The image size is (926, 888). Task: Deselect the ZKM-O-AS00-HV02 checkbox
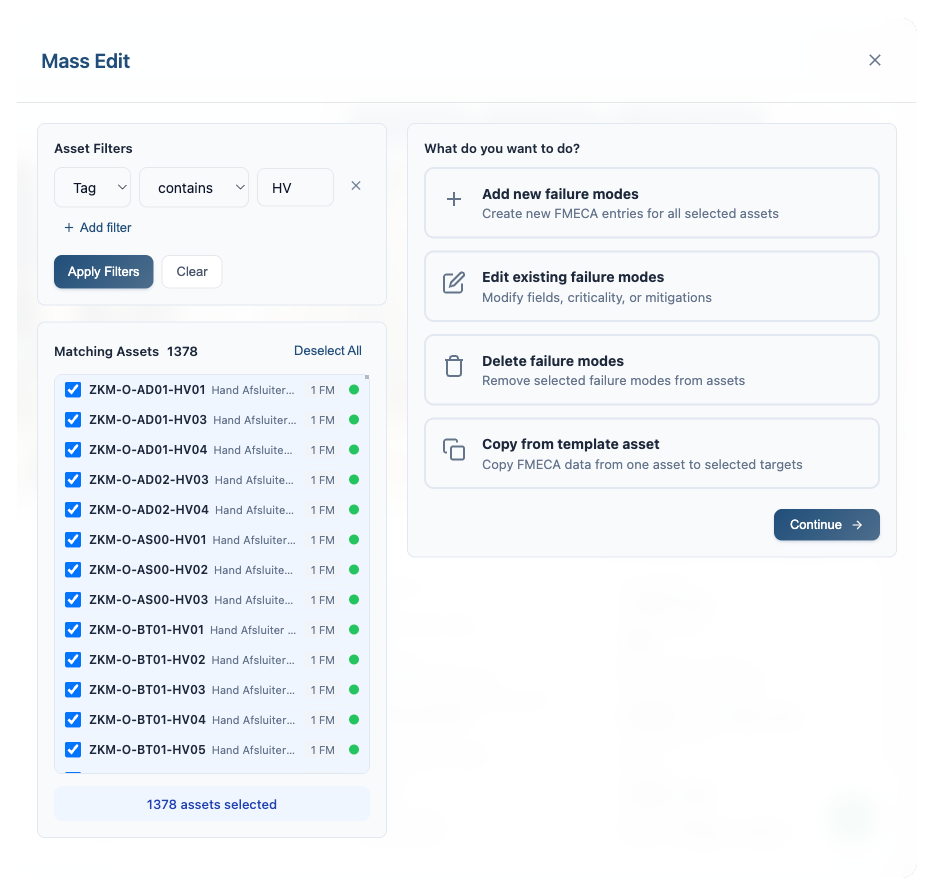tap(72, 569)
